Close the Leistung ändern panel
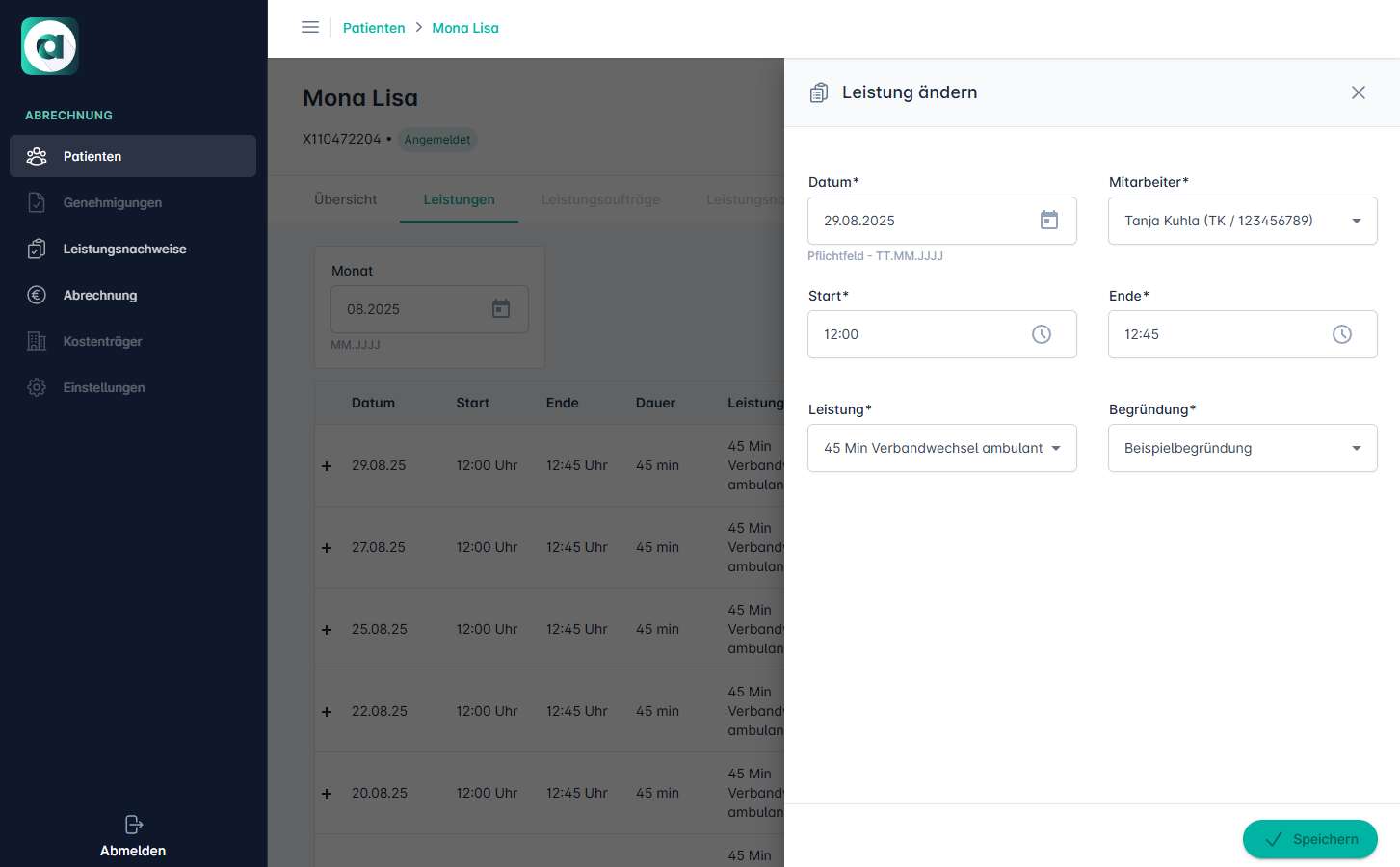 point(1358,92)
